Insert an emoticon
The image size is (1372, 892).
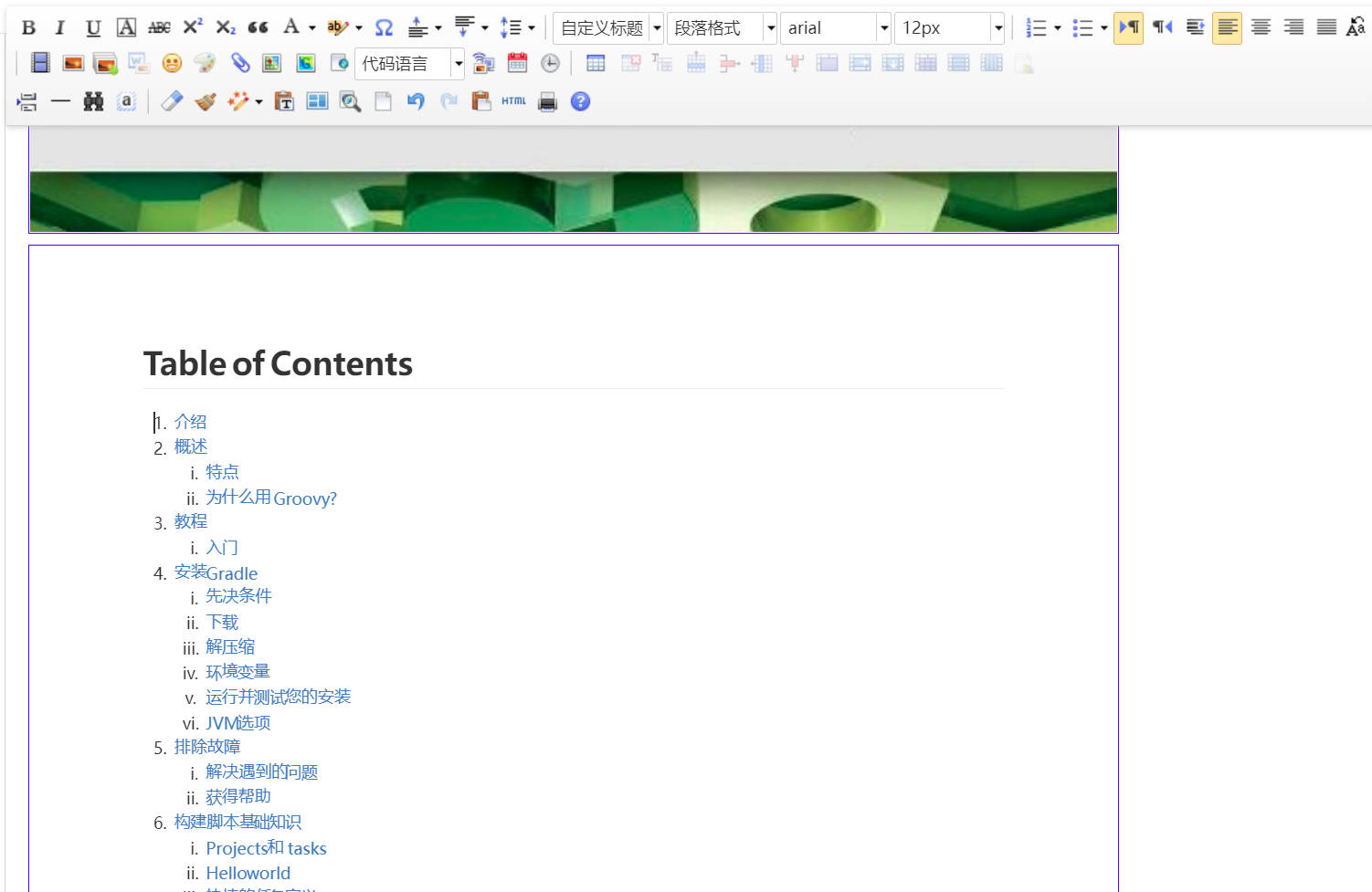tap(172, 63)
